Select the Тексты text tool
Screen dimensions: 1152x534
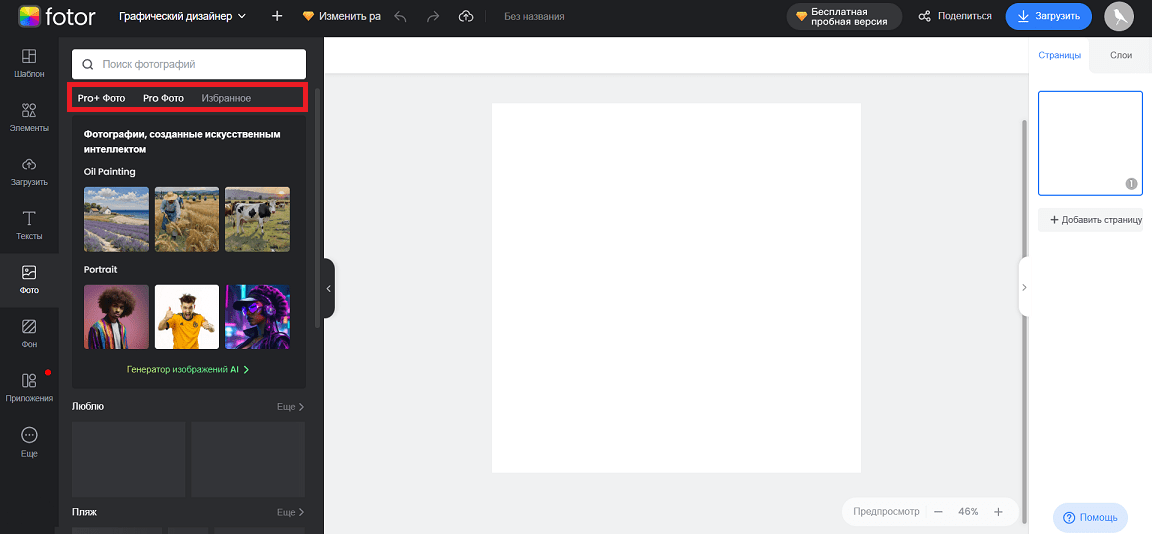pos(29,225)
